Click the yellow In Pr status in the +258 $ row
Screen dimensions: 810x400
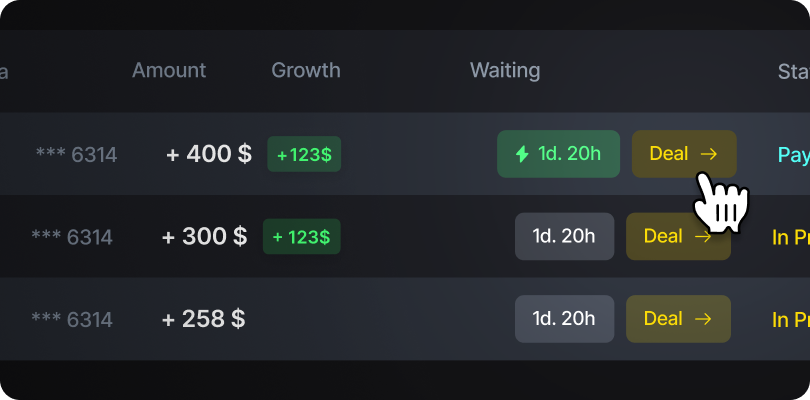click(x=790, y=320)
